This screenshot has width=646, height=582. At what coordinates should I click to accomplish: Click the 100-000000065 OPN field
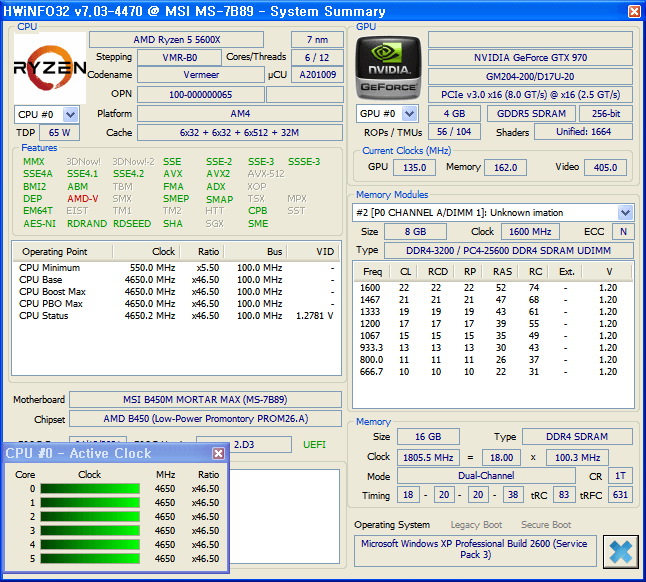pyautogui.click(x=201, y=95)
